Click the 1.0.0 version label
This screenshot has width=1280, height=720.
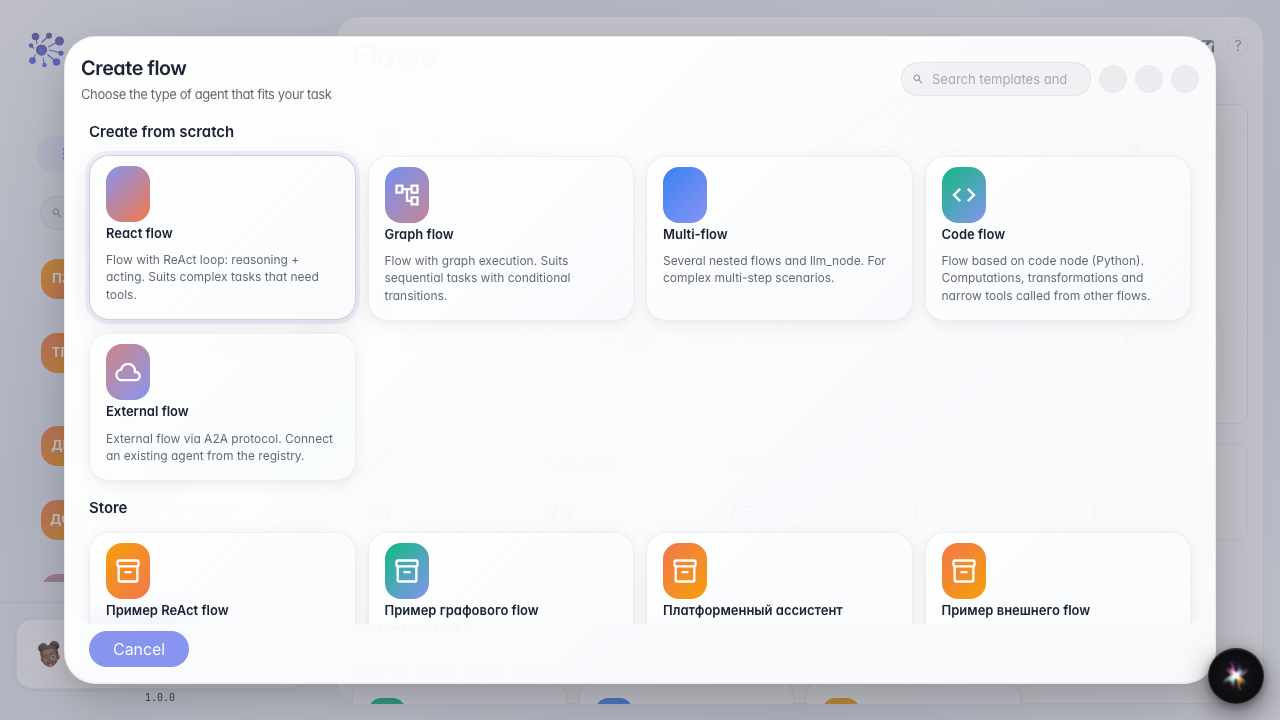point(160,697)
